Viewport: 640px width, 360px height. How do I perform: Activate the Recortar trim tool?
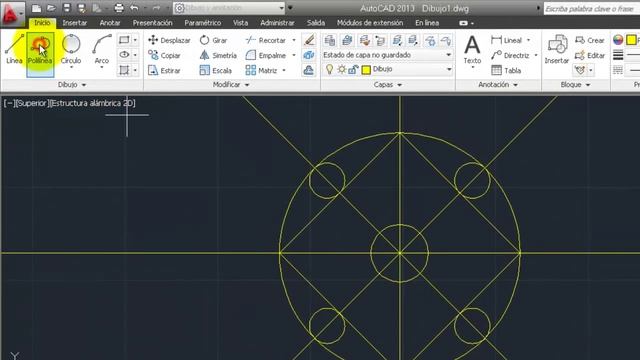coord(266,40)
